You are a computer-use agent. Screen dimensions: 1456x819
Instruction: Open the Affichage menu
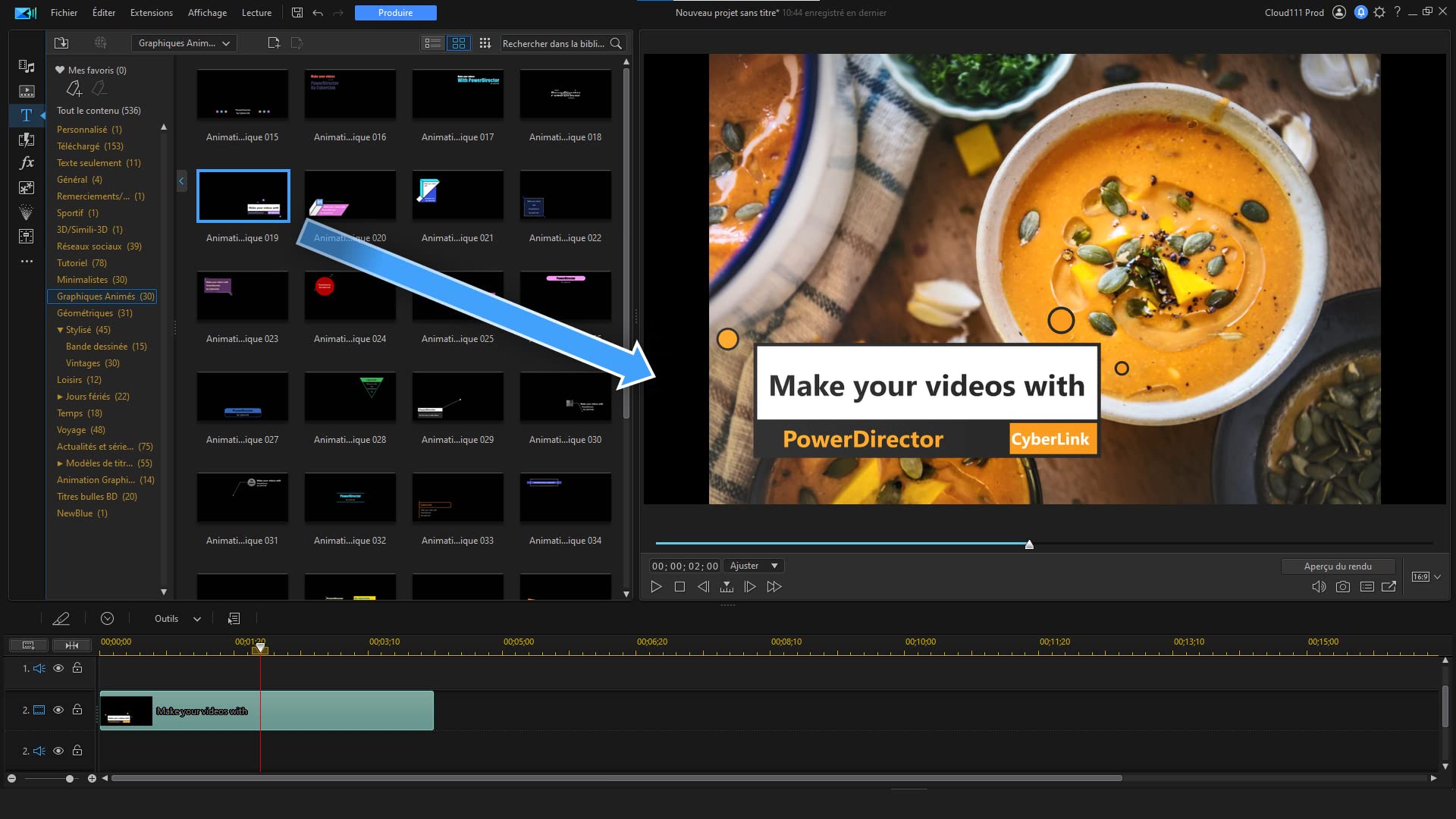tap(207, 13)
